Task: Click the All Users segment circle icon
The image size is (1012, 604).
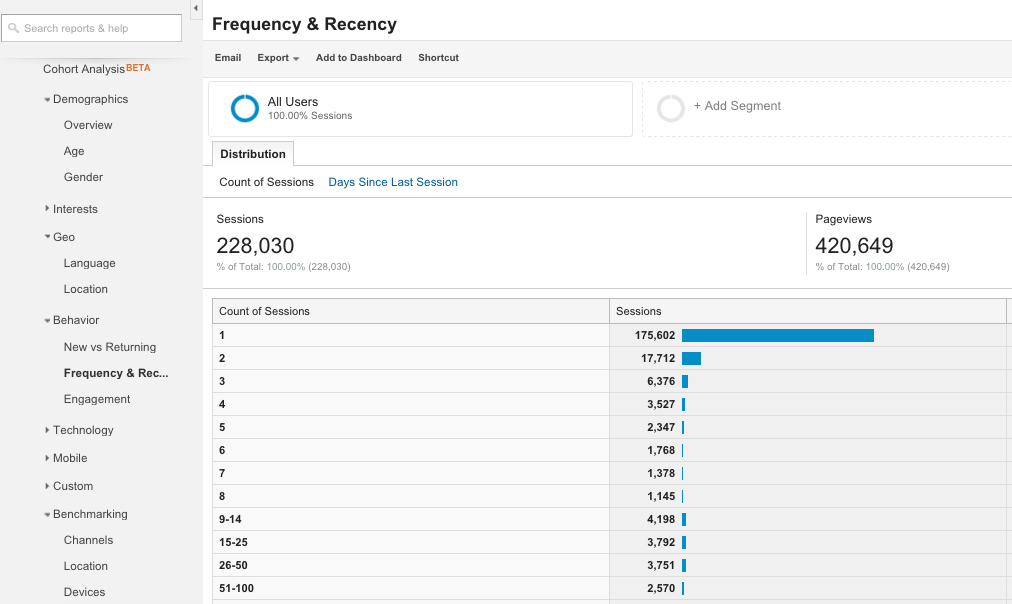Action: tap(245, 108)
